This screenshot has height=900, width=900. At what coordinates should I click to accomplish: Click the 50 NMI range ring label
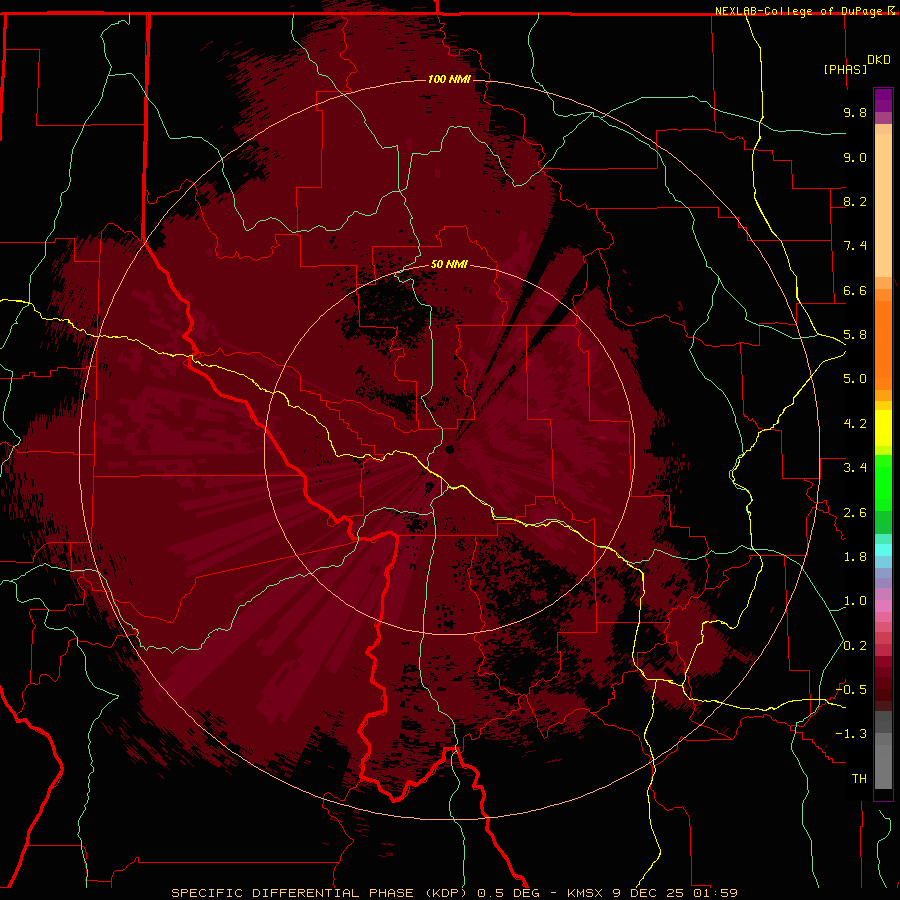click(x=449, y=264)
